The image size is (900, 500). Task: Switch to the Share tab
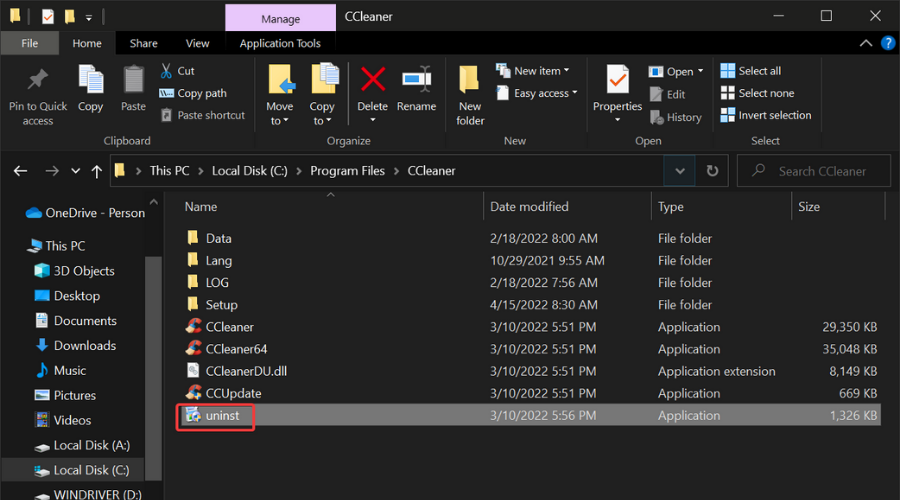point(143,43)
